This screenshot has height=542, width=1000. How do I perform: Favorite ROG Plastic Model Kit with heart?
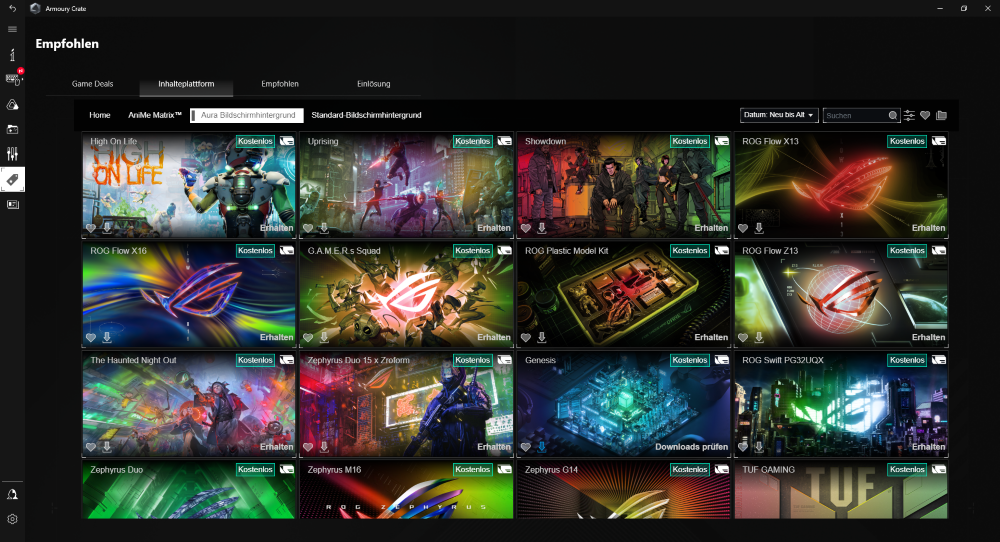click(526, 338)
